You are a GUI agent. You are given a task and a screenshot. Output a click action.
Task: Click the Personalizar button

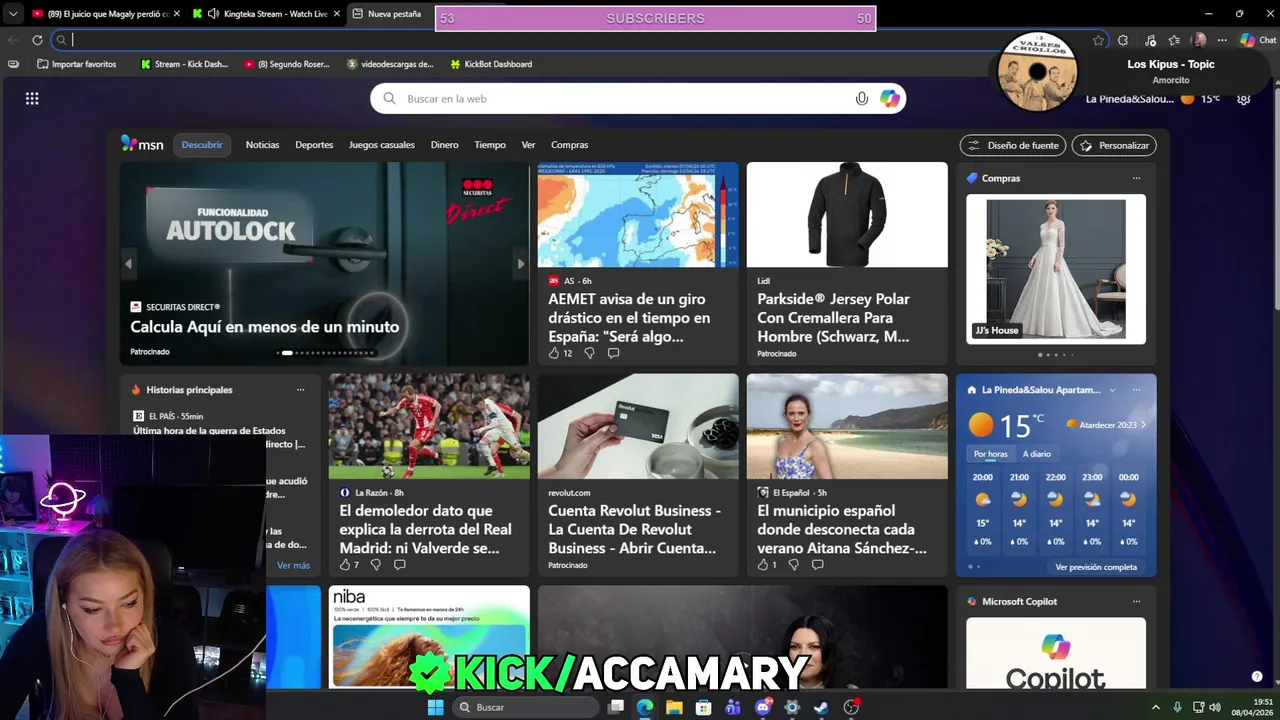(x=1114, y=145)
